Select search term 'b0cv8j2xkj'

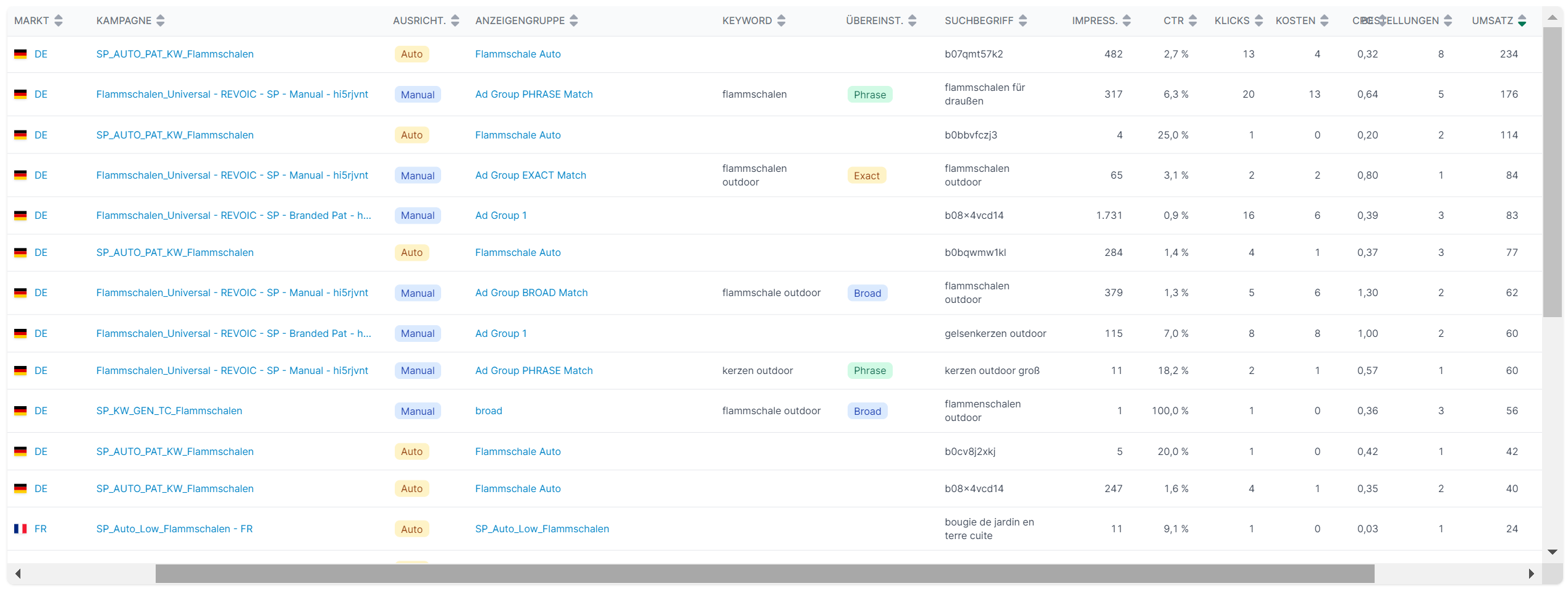click(x=970, y=451)
